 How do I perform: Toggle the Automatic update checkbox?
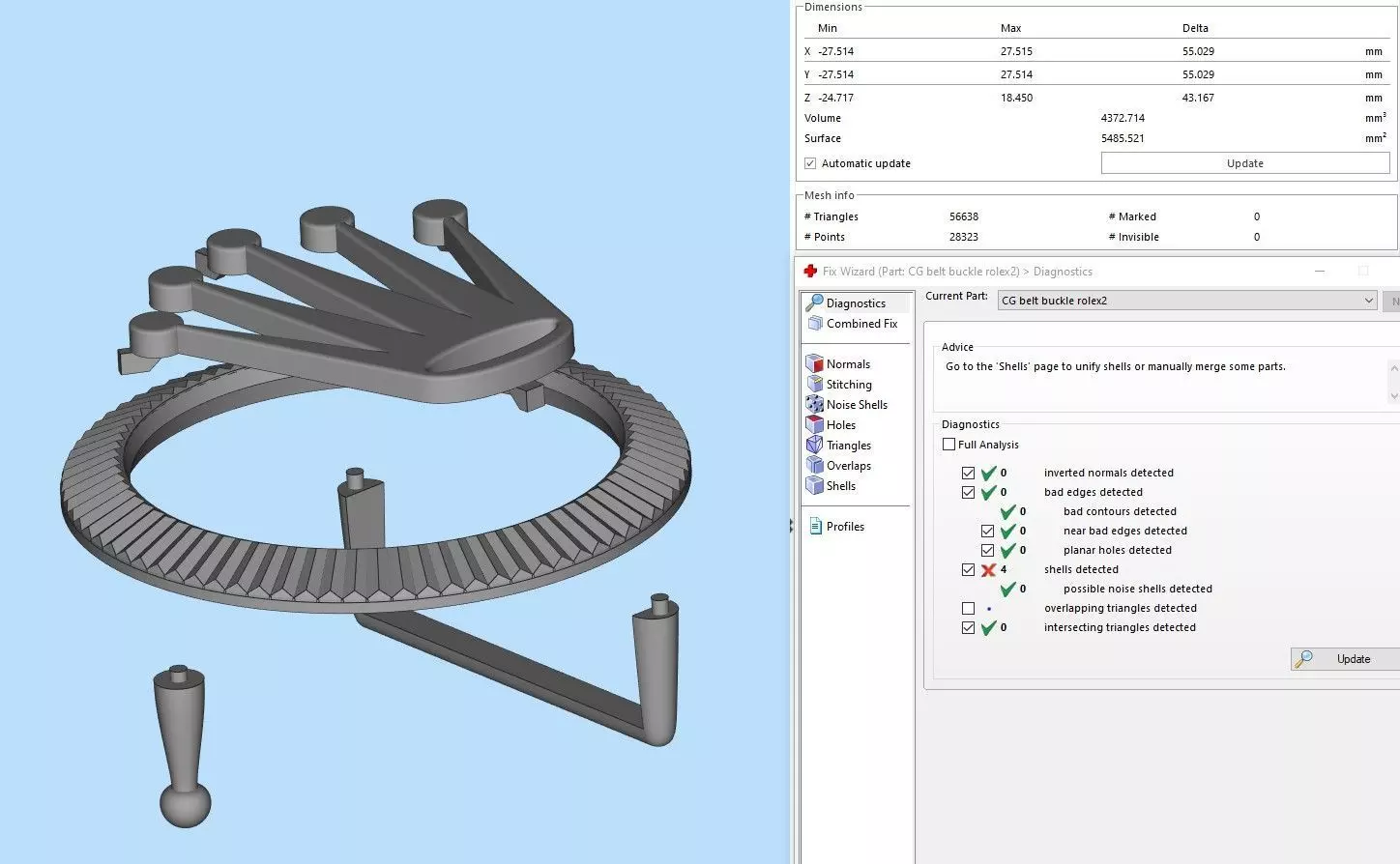coord(810,163)
